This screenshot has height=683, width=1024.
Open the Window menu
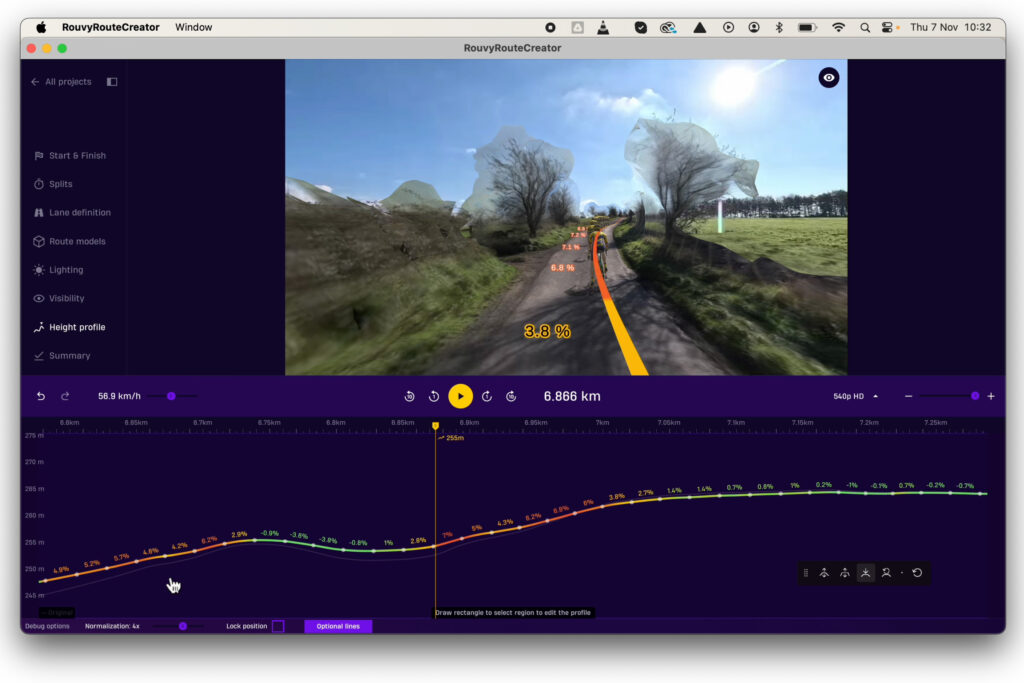pos(193,27)
